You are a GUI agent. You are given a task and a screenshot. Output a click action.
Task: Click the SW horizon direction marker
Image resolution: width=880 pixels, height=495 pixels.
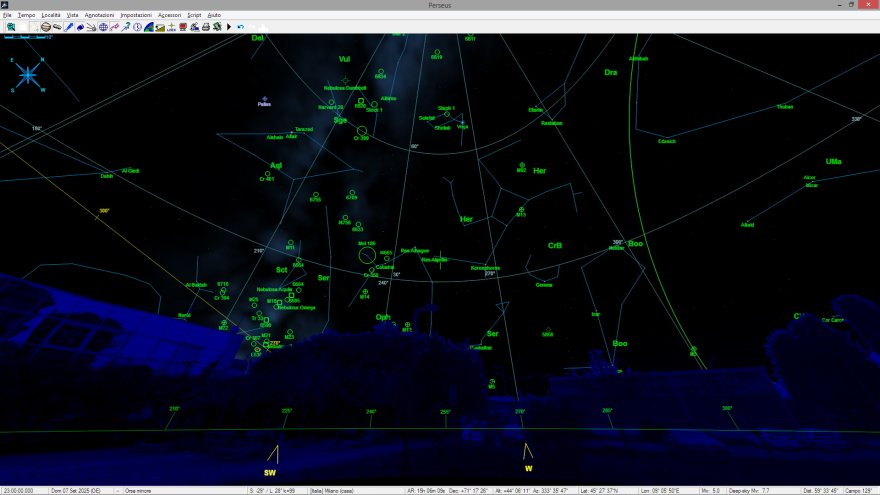(x=270, y=470)
